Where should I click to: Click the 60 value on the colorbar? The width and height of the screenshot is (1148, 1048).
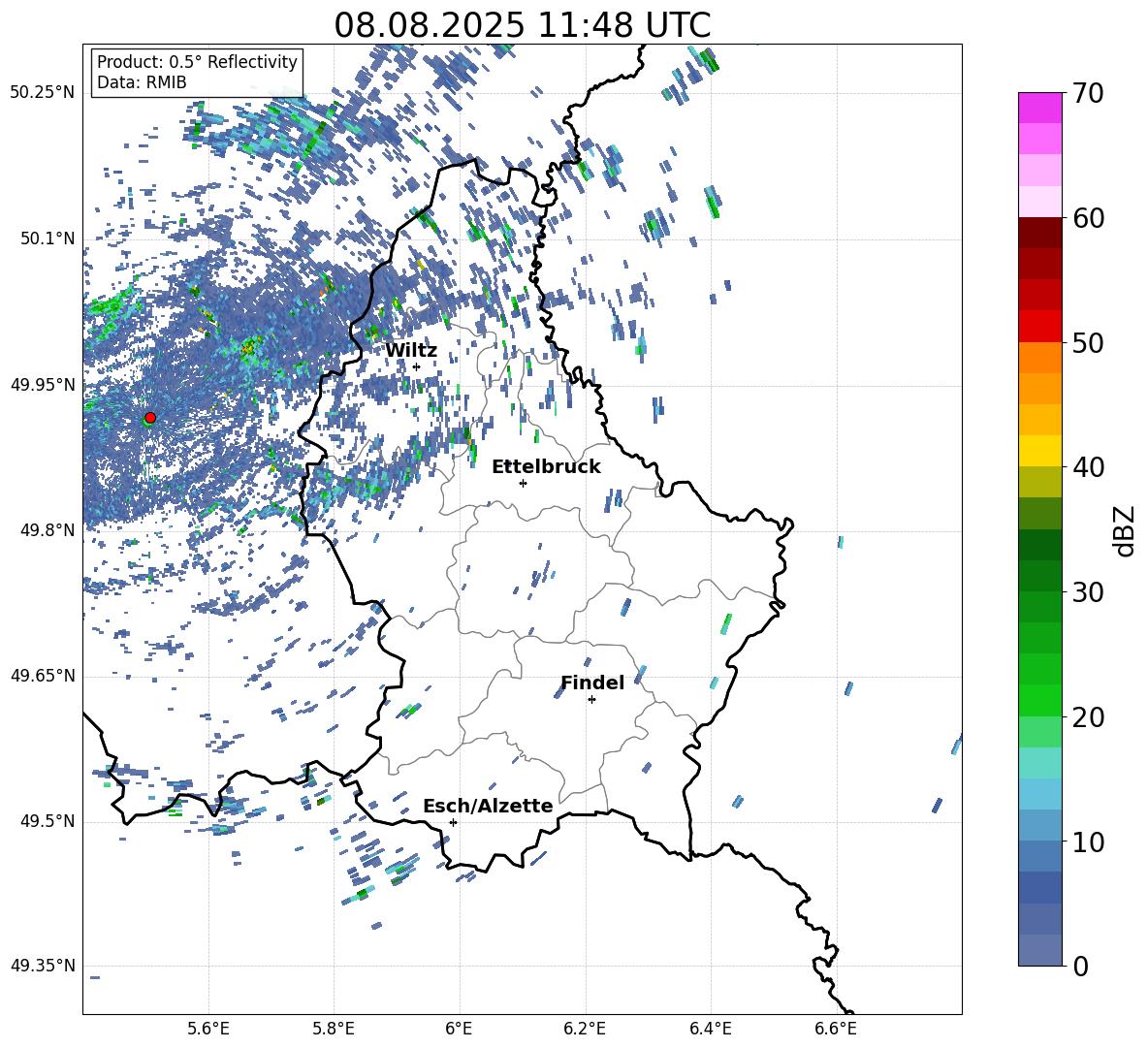(1088, 218)
